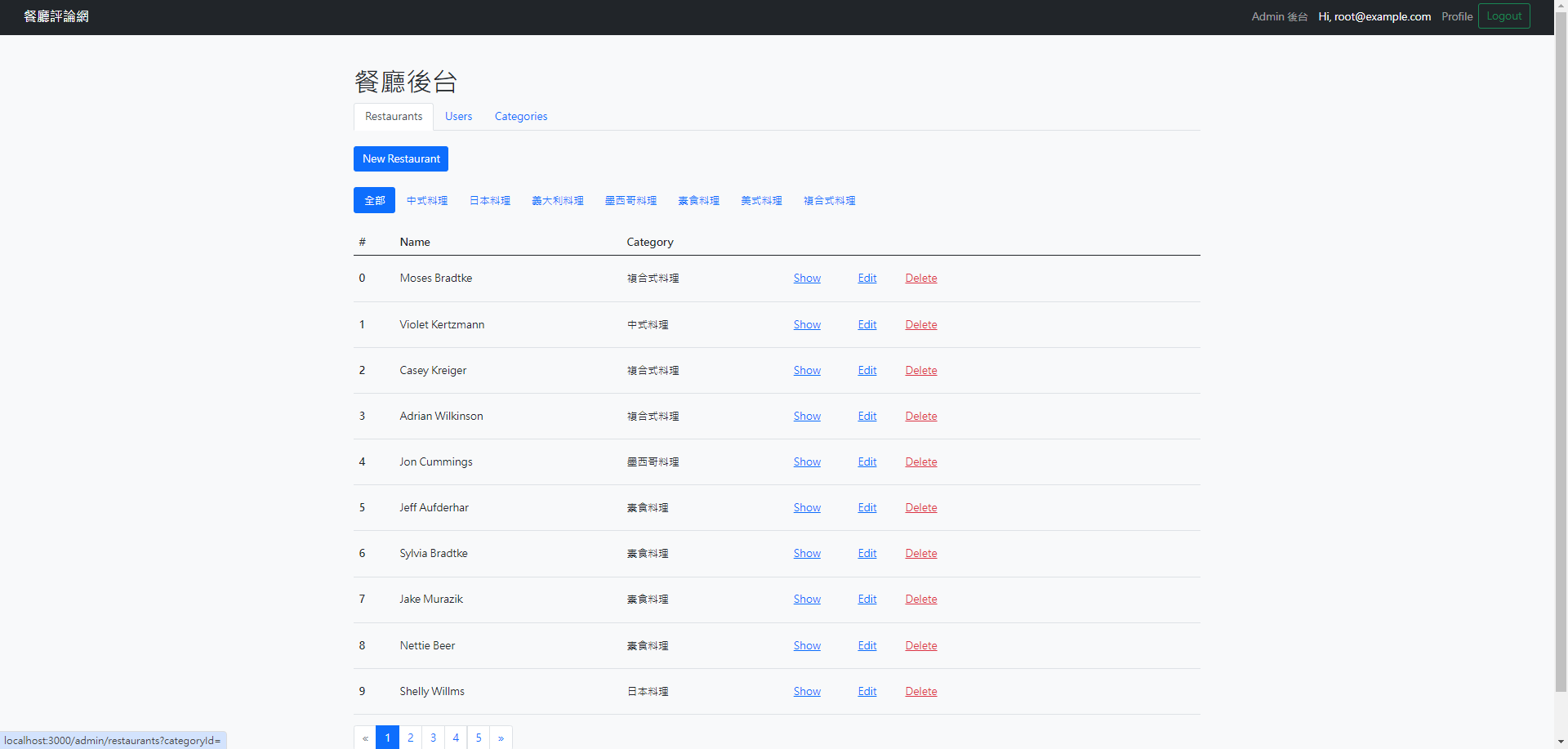Filter by 中式料理 category
The height and width of the screenshot is (749, 1568).
pos(427,200)
